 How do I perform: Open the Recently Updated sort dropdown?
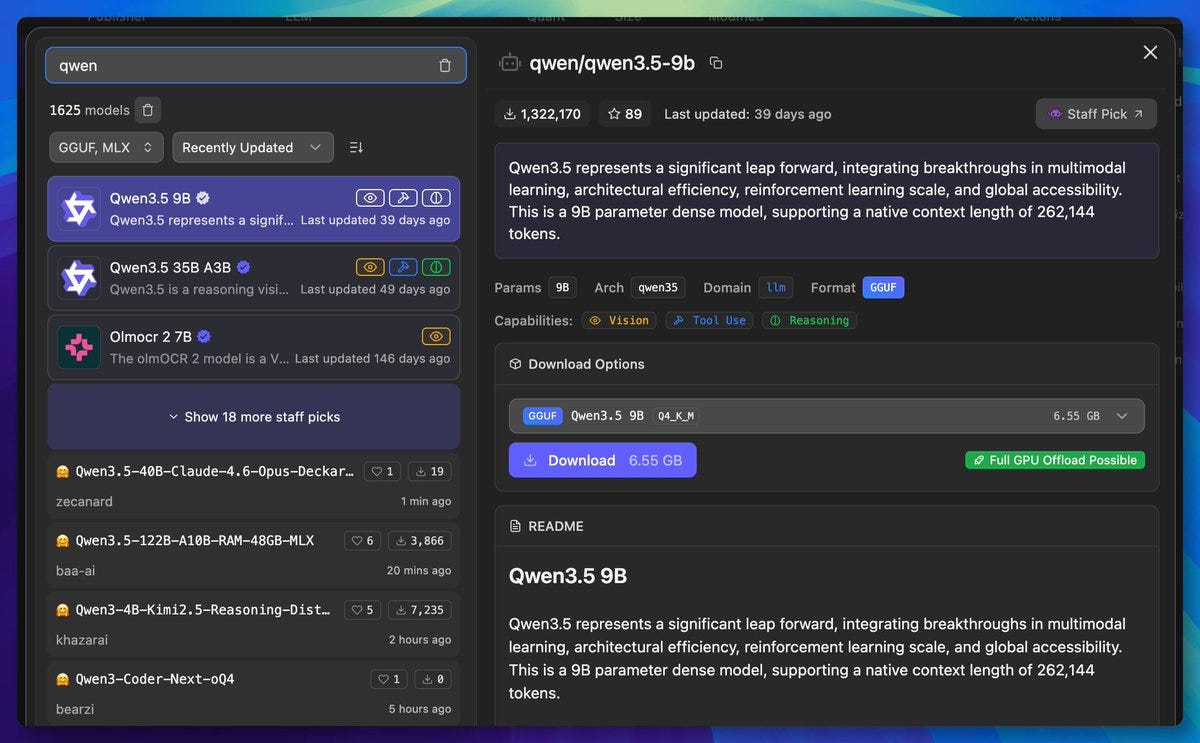coord(253,147)
